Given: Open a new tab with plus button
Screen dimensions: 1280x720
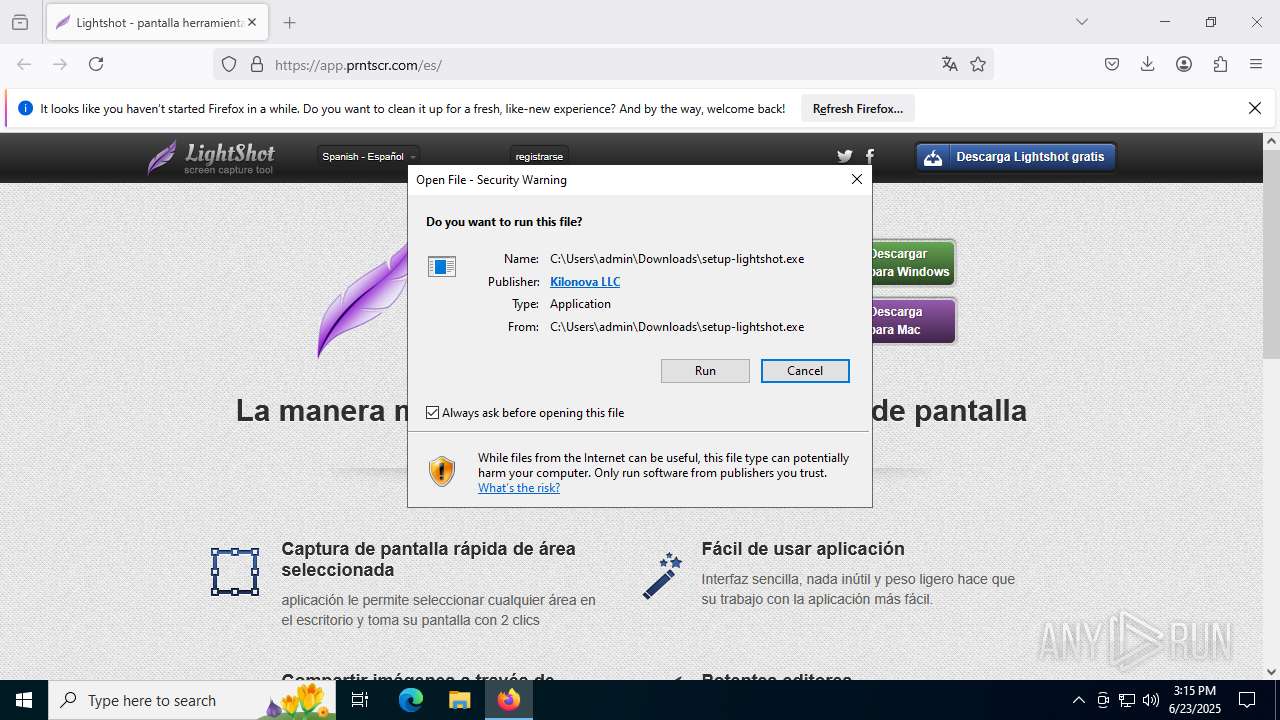Looking at the screenshot, I should pyautogui.click(x=289, y=22).
